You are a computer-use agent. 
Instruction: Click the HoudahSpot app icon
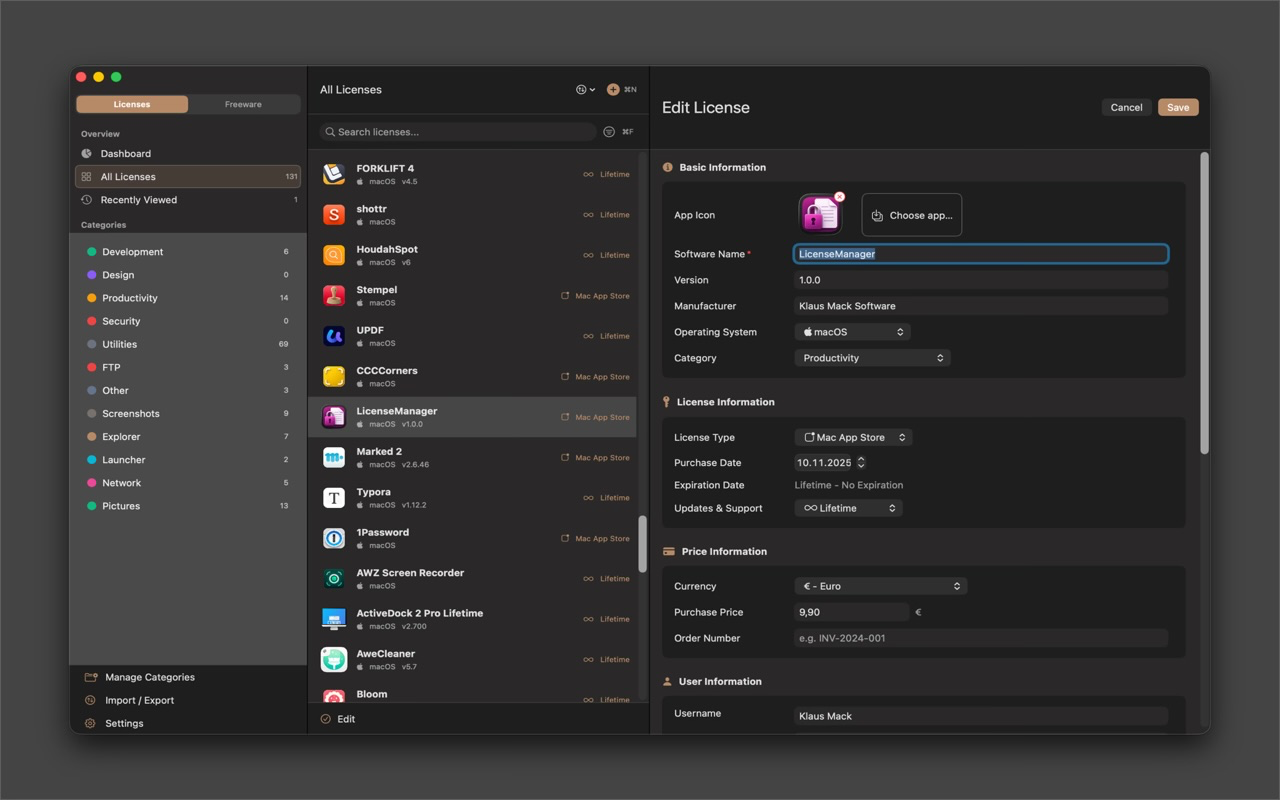click(x=334, y=255)
